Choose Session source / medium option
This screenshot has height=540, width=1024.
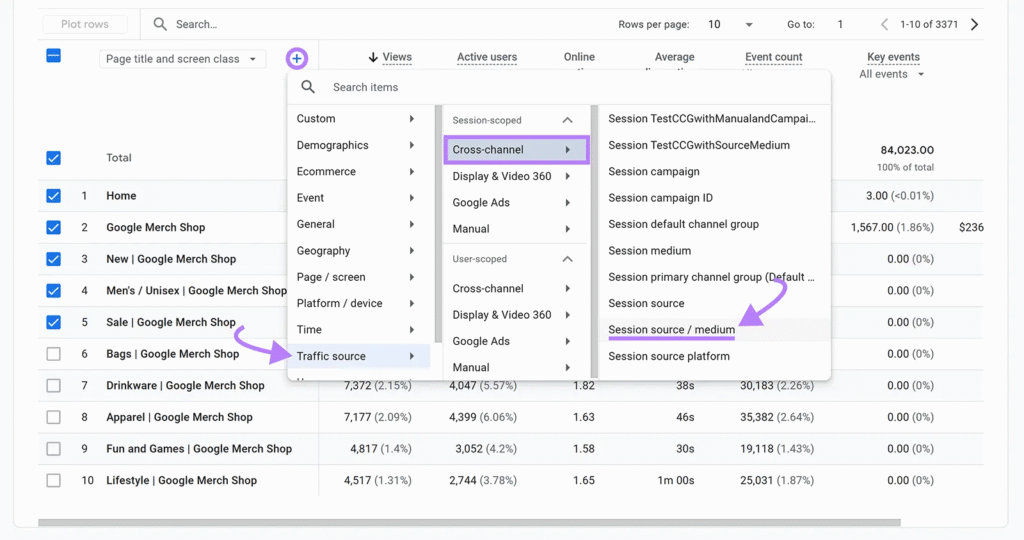tap(671, 329)
